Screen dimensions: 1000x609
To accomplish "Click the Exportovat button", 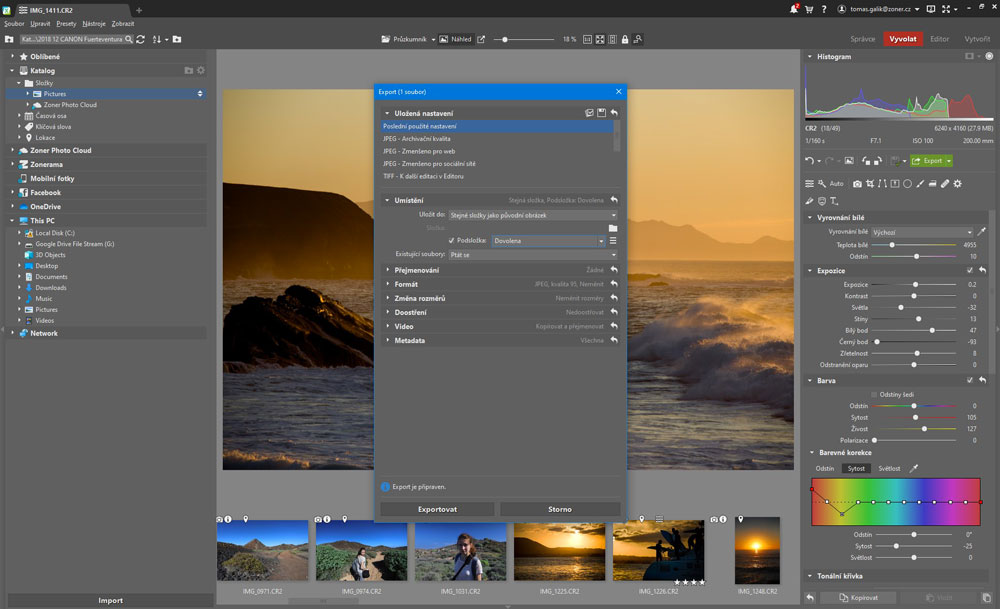I will [437, 509].
